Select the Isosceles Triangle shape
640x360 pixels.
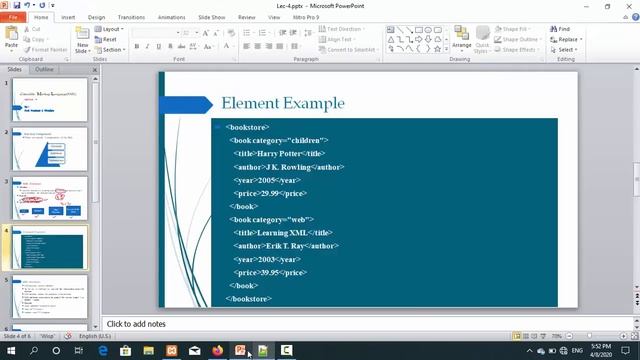[391, 39]
